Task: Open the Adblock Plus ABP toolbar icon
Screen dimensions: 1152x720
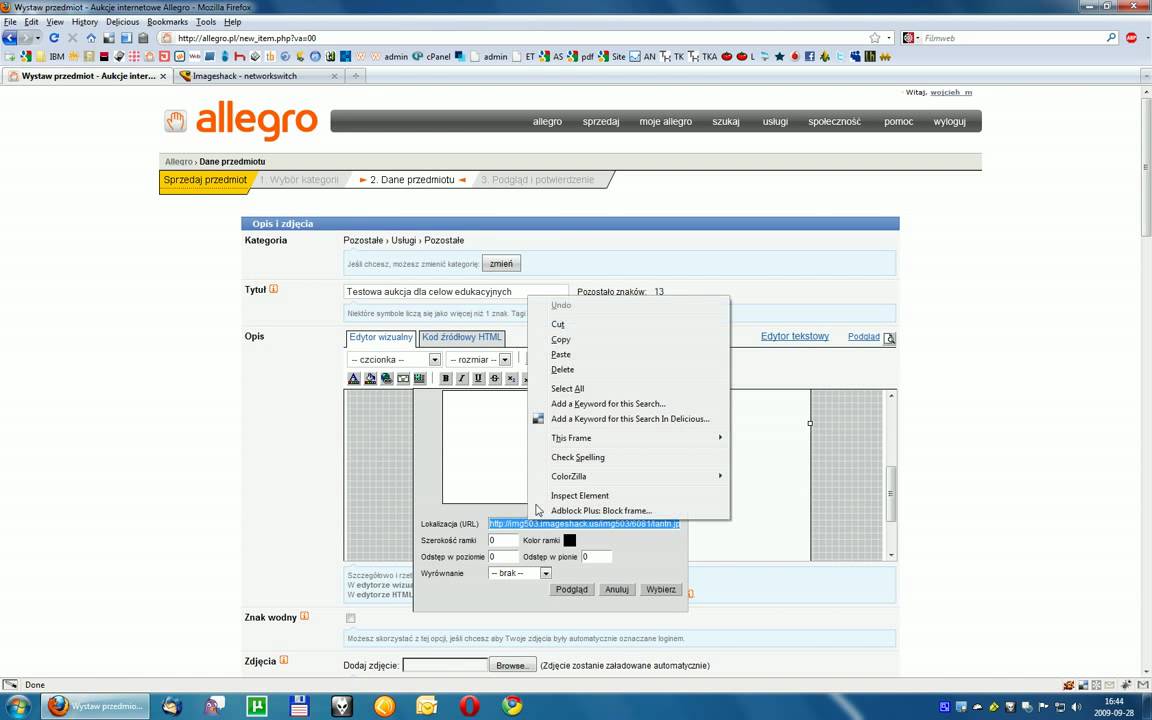Action: tap(1131, 37)
